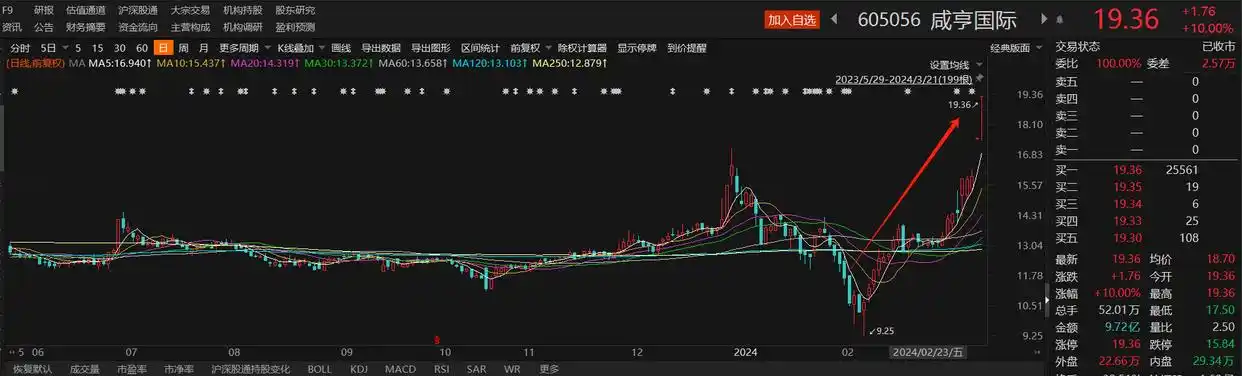Image resolution: width=1242 pixels, height=376 pixels.
Task: Click the pin icon beside date range
Action: point(980,78)
